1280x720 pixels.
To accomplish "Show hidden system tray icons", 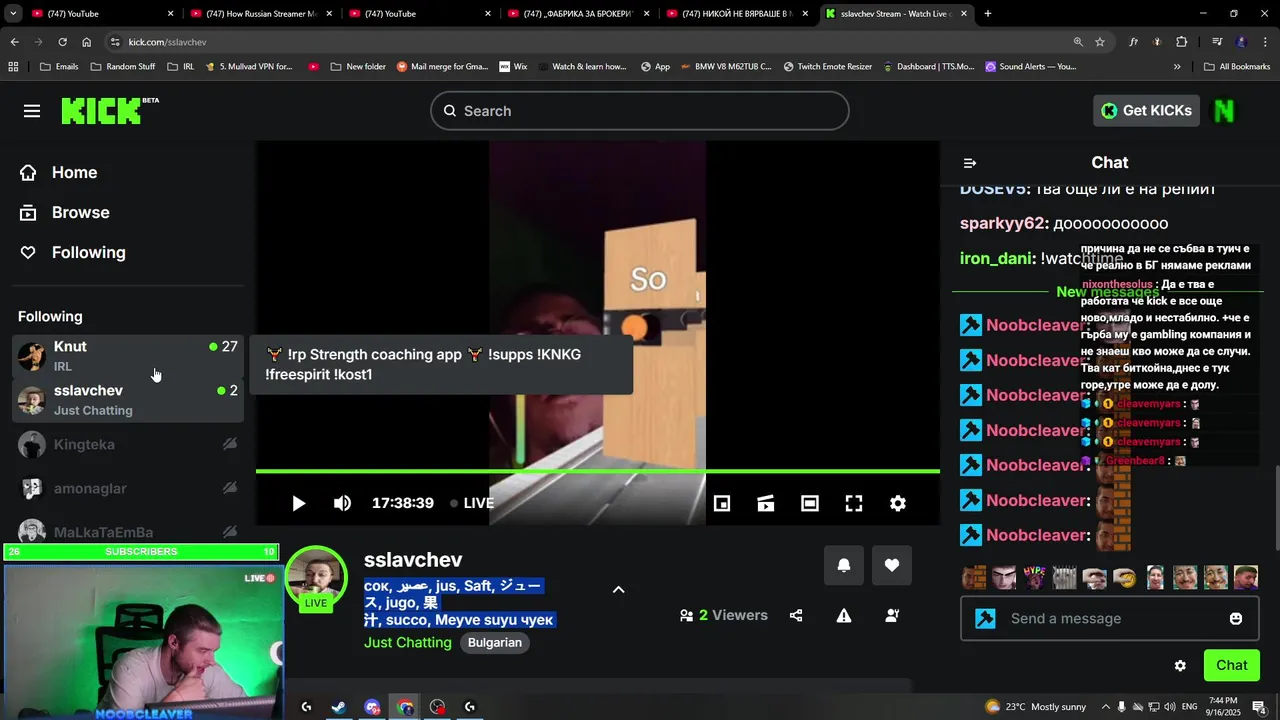I will (1105, 707).
